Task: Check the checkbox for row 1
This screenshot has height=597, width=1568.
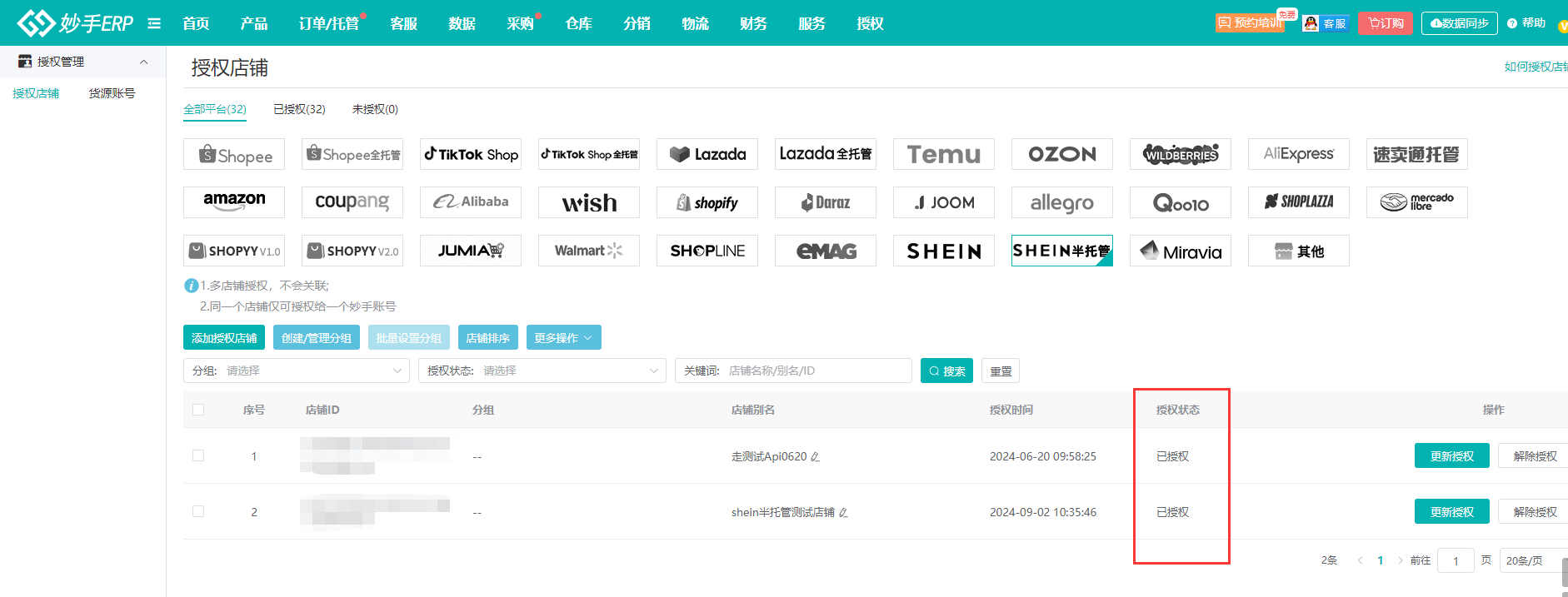Action: tap(198, 455)
